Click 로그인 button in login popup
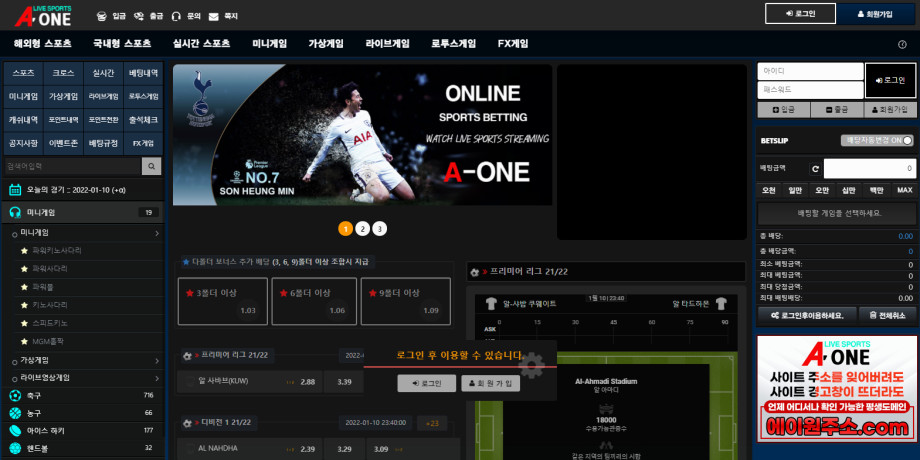The height and width of the screenshot is (460, 920). [427, 384]
